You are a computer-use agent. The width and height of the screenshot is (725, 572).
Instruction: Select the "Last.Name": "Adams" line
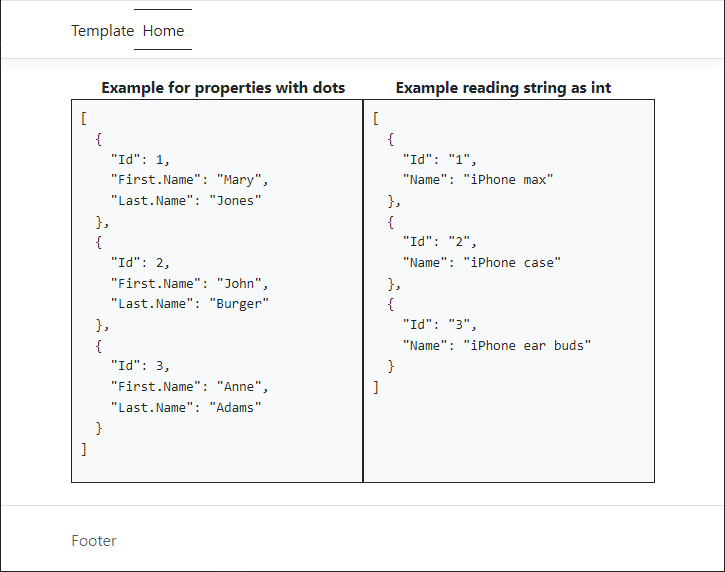[x=185, y=407]
